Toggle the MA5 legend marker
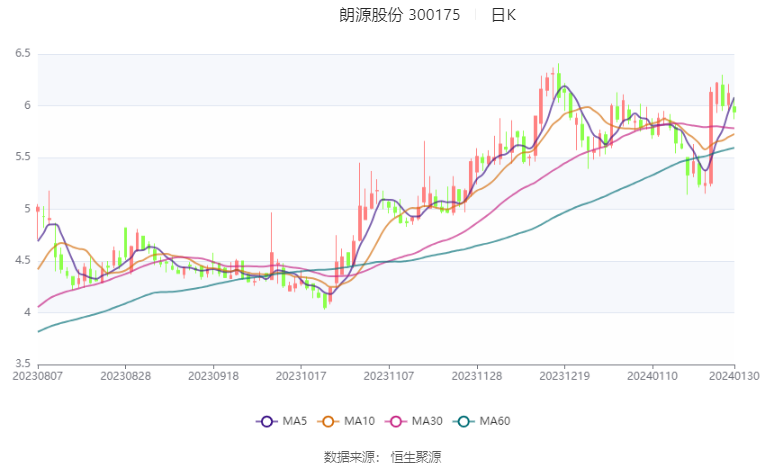 [x=266, y=422]
